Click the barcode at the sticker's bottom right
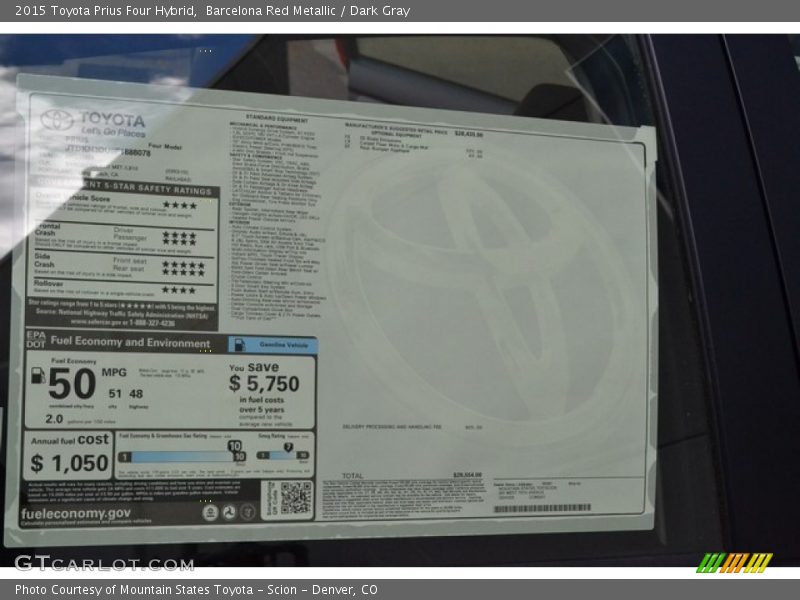Image resolution: width=800 pixels, height=600 pixels. [x=542, y=508]
